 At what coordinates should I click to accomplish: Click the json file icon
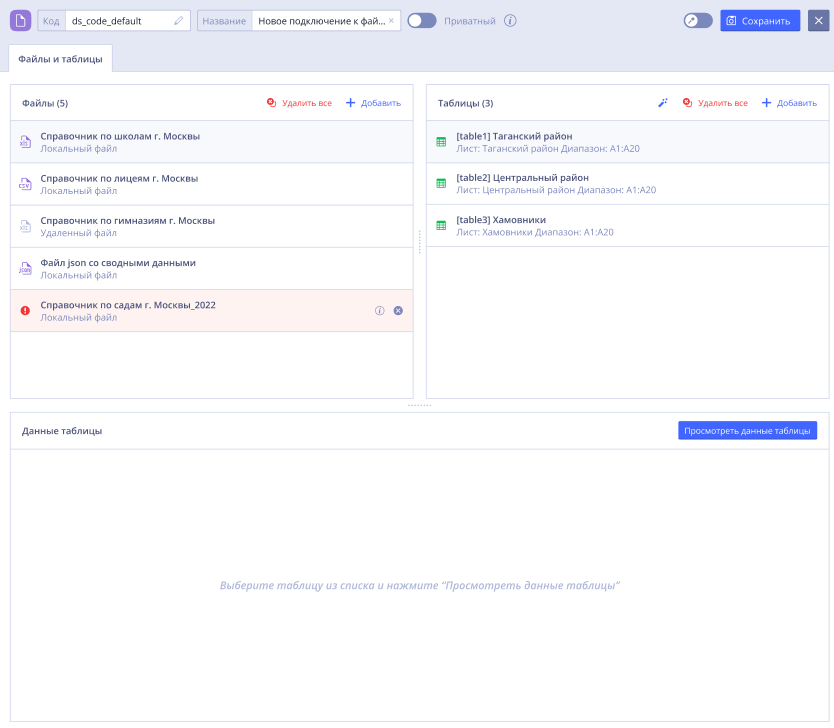pyautogui.click(x=25, y=269)
